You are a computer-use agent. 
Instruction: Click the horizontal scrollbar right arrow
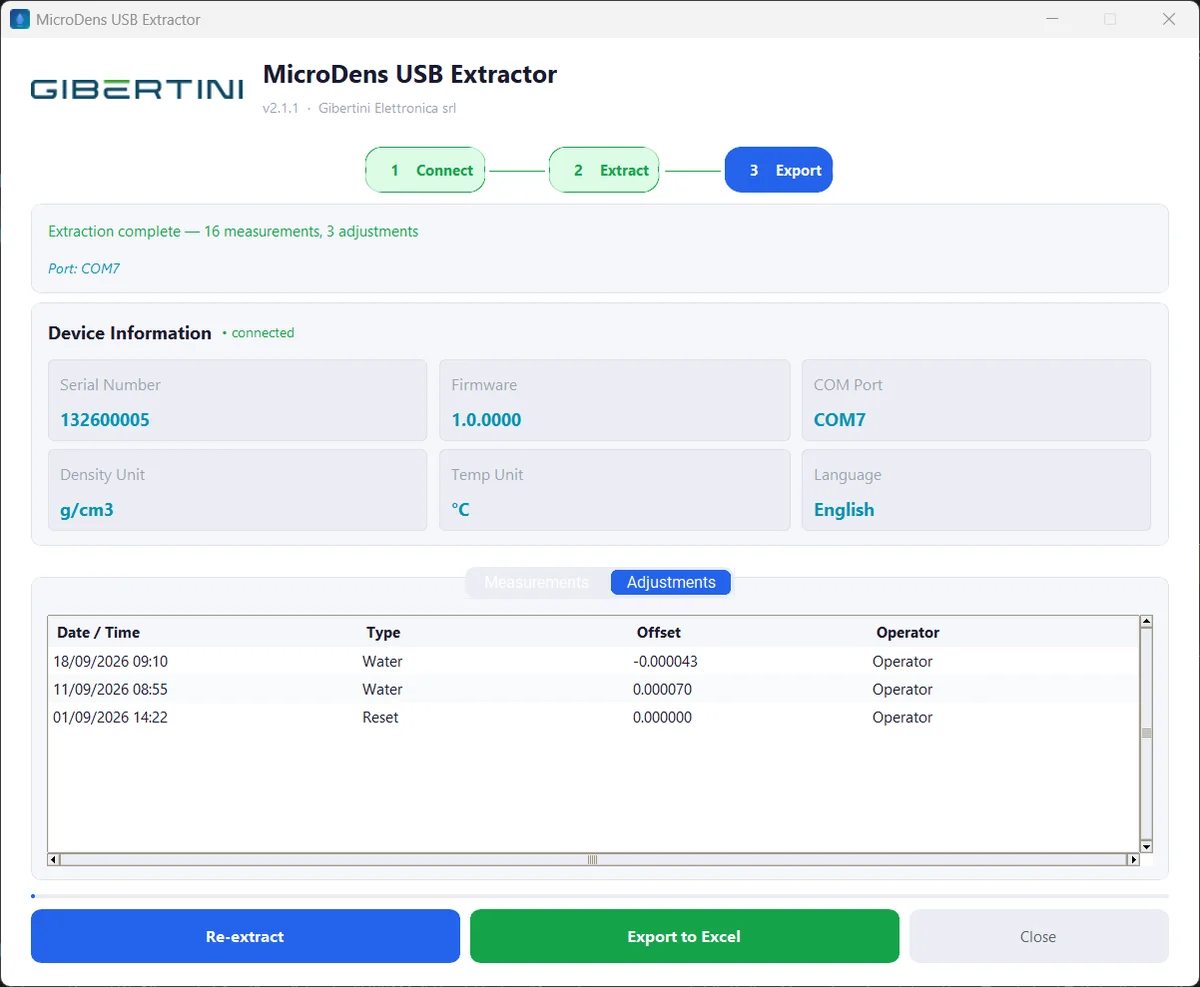[x=1134, y=859]
